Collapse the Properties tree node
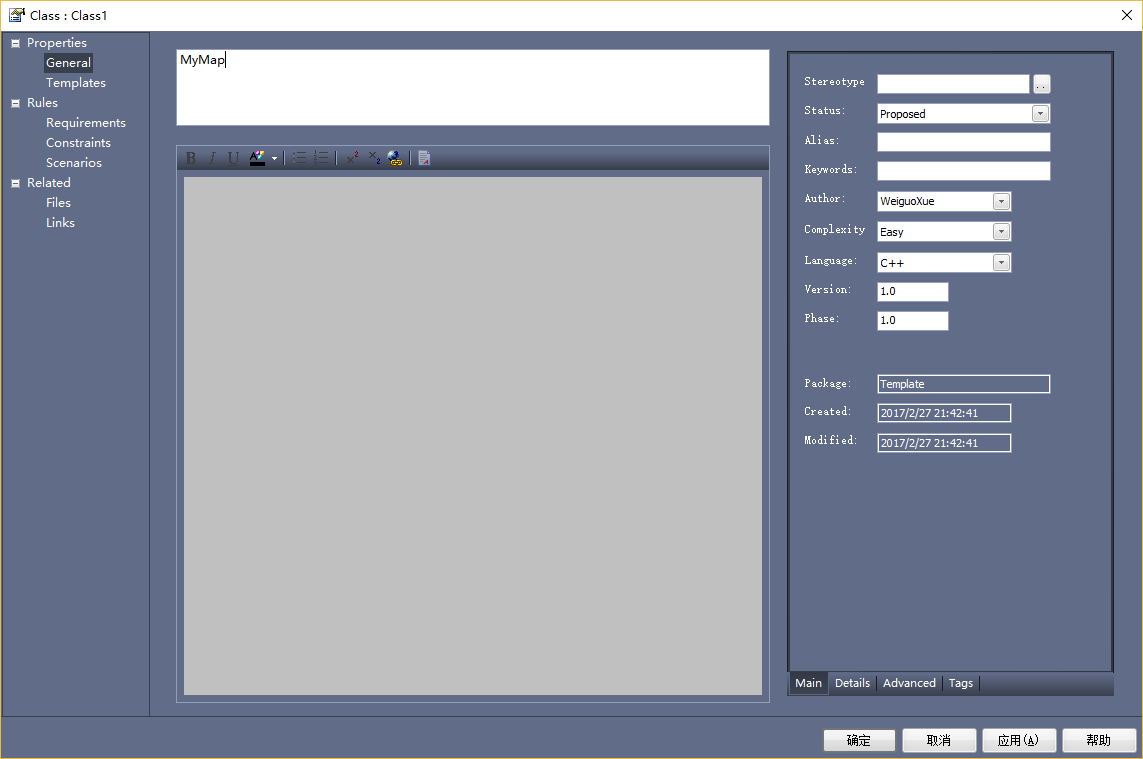Viewport: 1143px width, 759px height. 16,43
